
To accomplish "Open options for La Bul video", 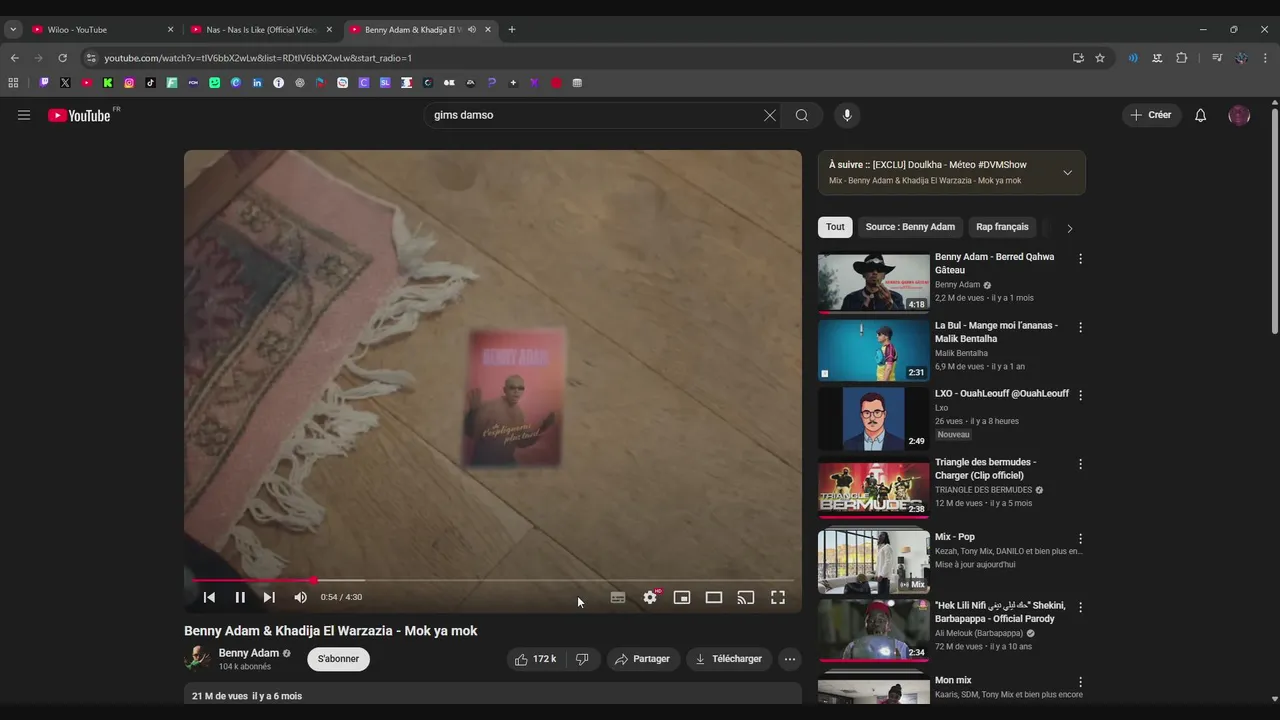I will [x=1080, y=327].
